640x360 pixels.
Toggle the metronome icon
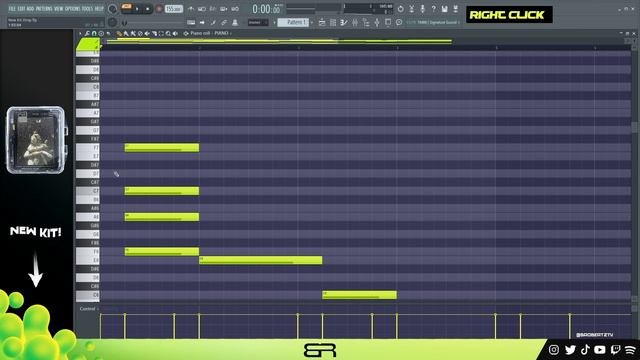point(191,9)
